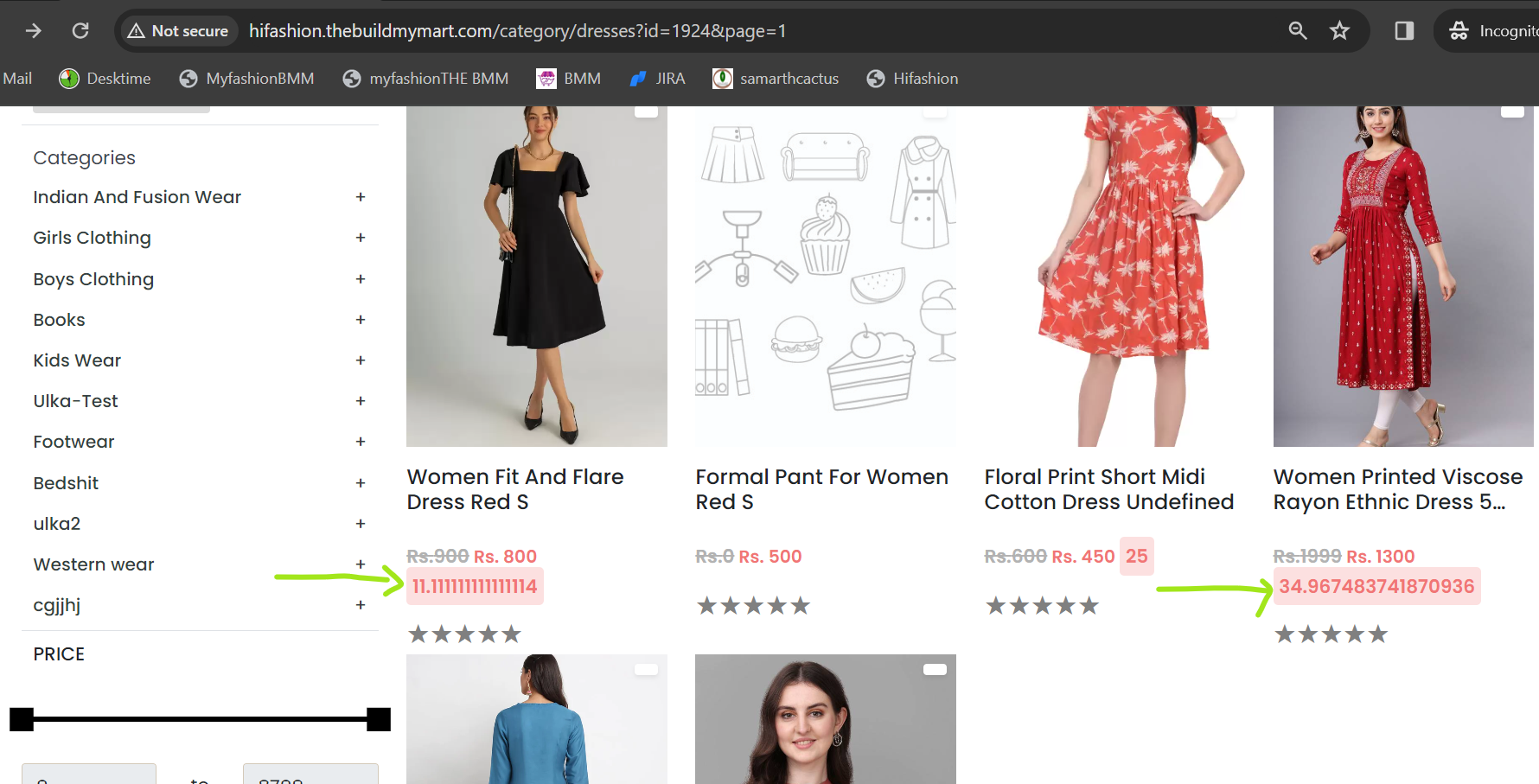This screenshot has width=1539, height=784.
Task: Open the Floral Print Midi dress image
Action: click(x=1114, y=277)
